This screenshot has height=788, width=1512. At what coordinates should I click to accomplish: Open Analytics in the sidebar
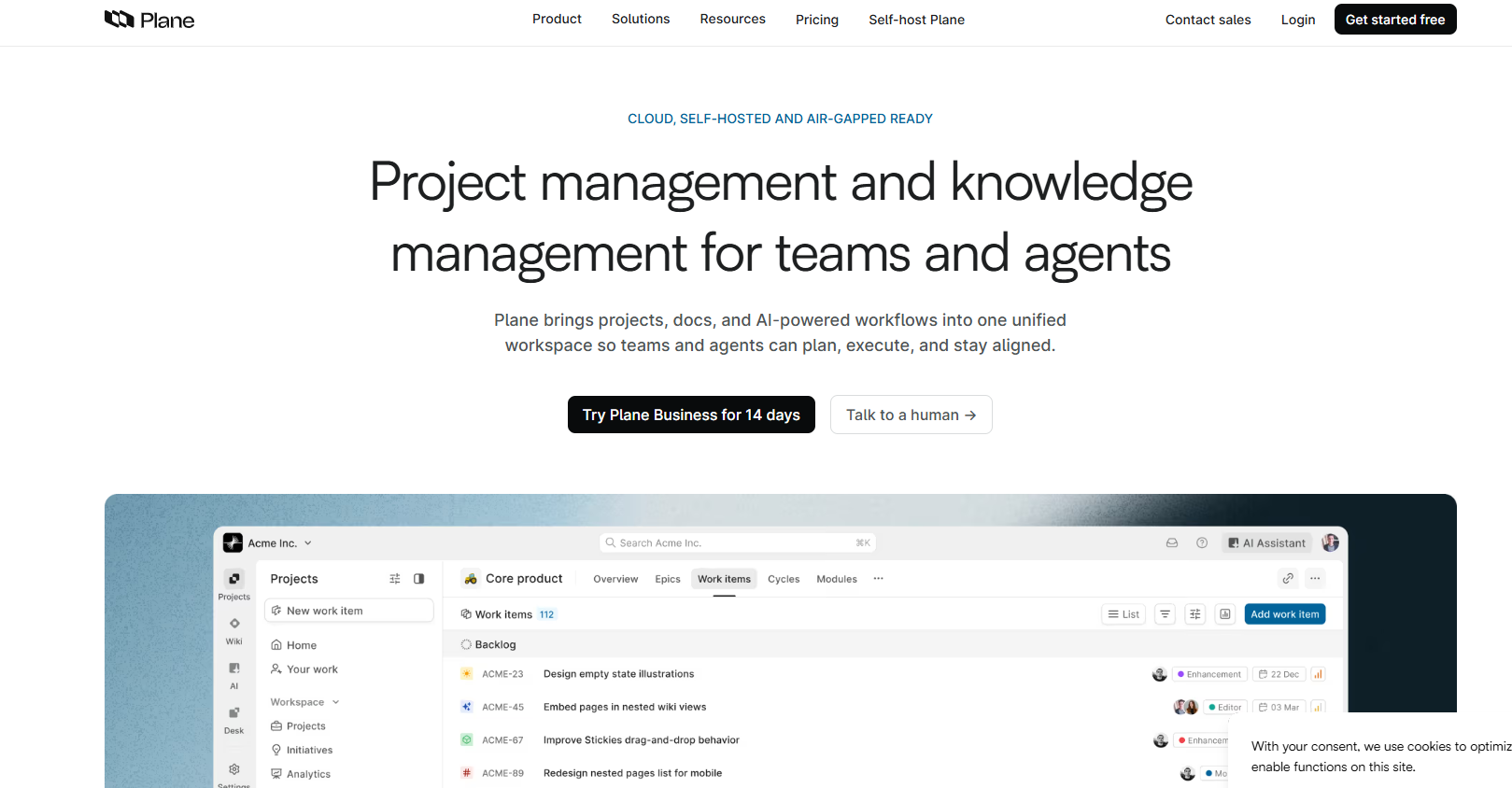(x=301, y=774)
